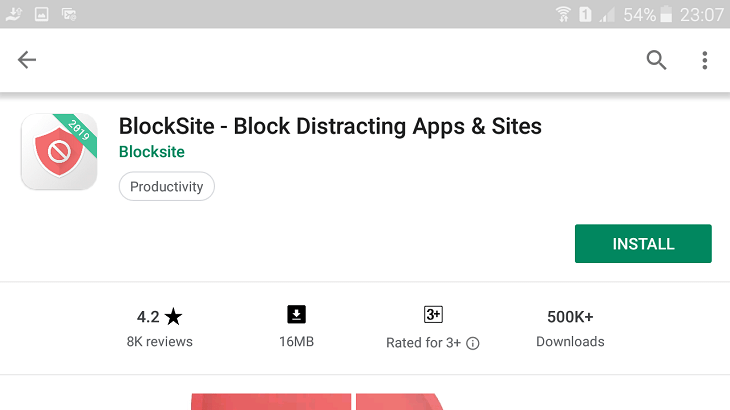Screen dimensions: 730x410
Task: View the 8K reviews label
Action: pyautogui.click(x=160, y=342)
